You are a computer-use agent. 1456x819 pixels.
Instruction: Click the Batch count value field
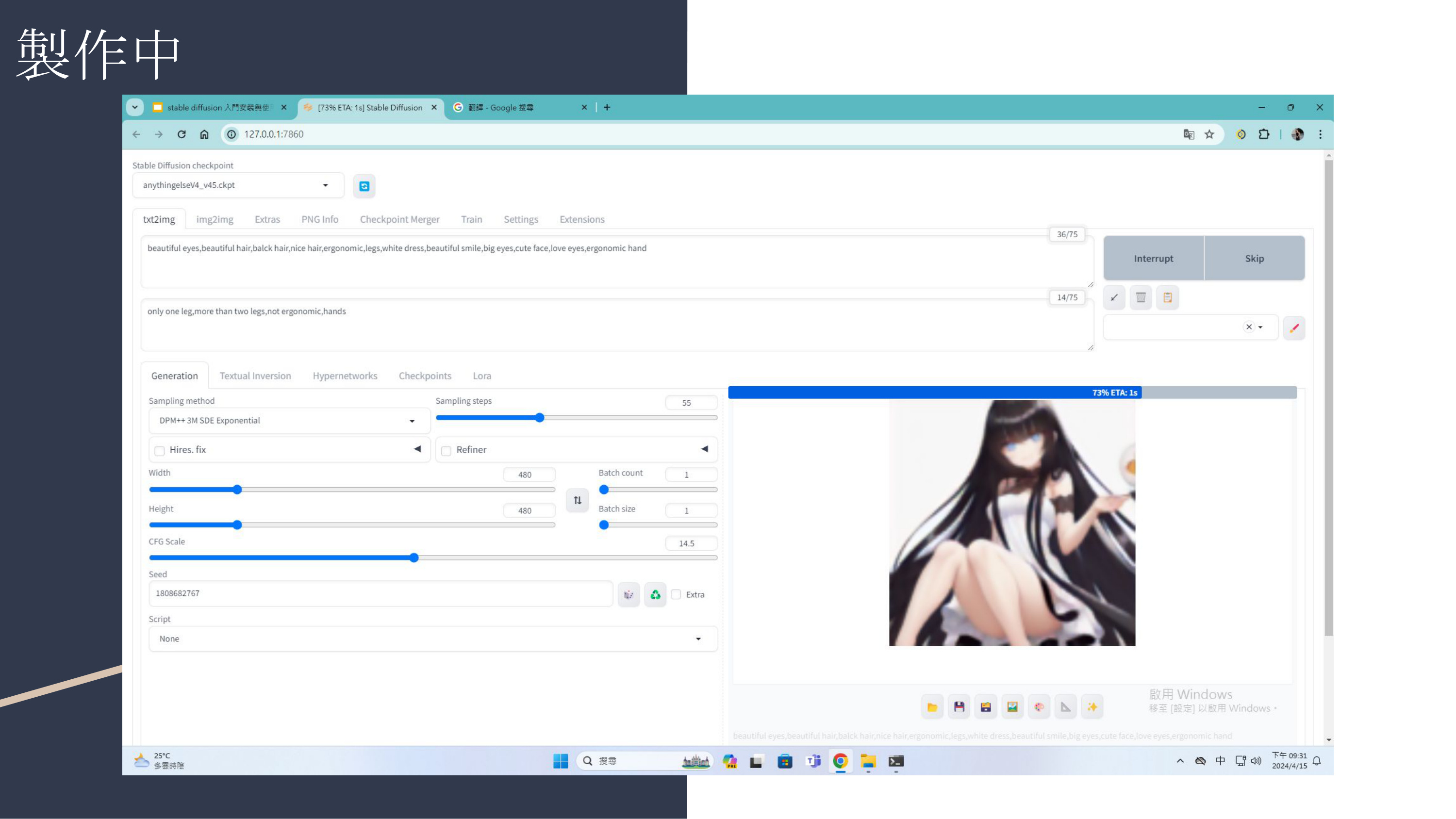pos(691,475)
